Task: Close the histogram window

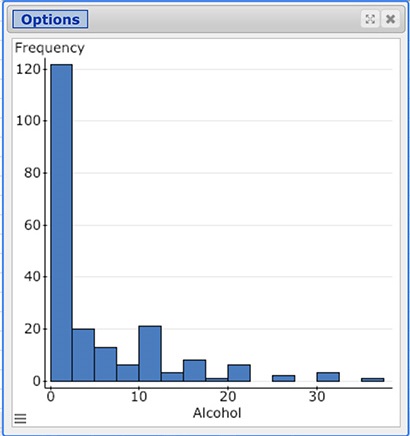Action: tap(390, 19)
